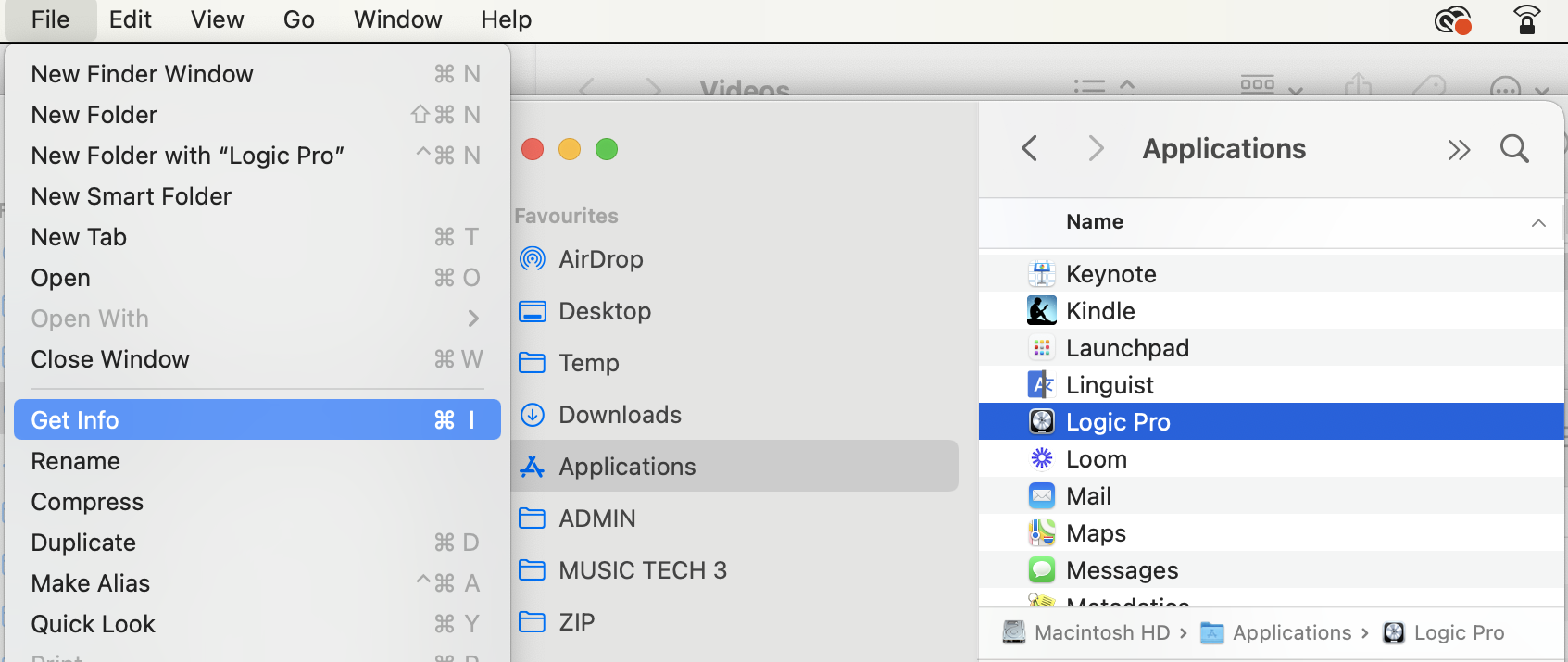Select the Messages row text
The height and width of the screenshot is (662, 1568).
coord(1122,570)
